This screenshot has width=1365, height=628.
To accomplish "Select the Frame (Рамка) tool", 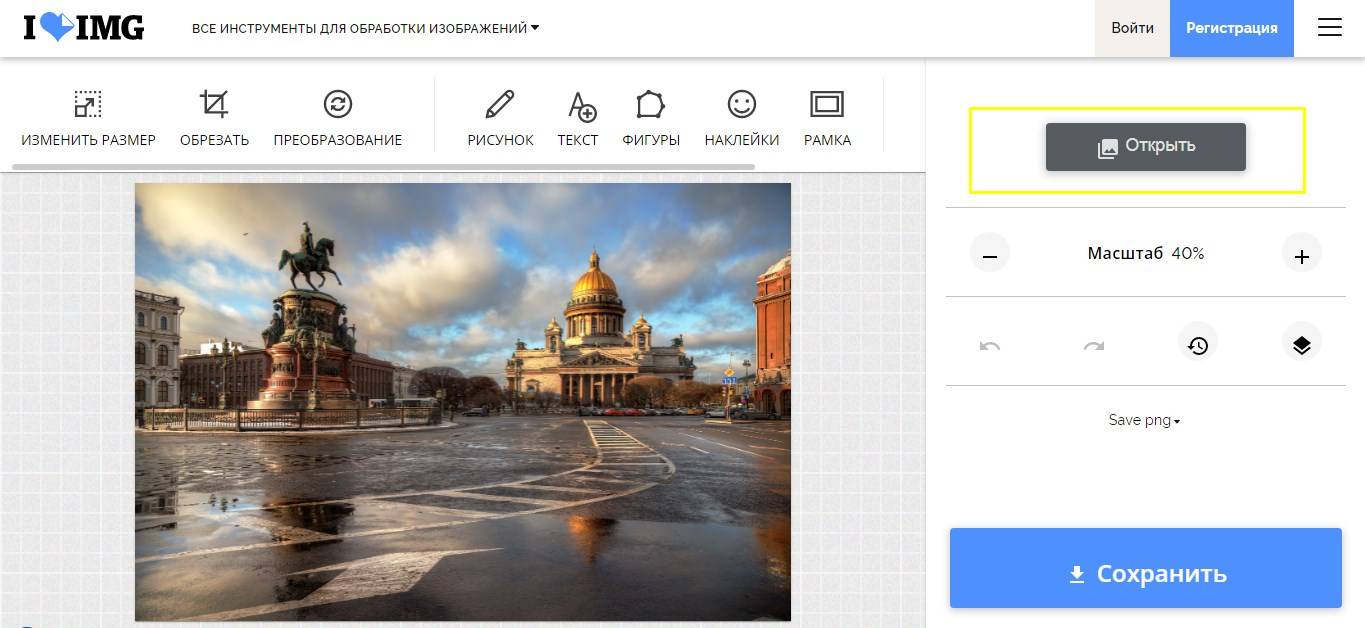I will point(827,118).
